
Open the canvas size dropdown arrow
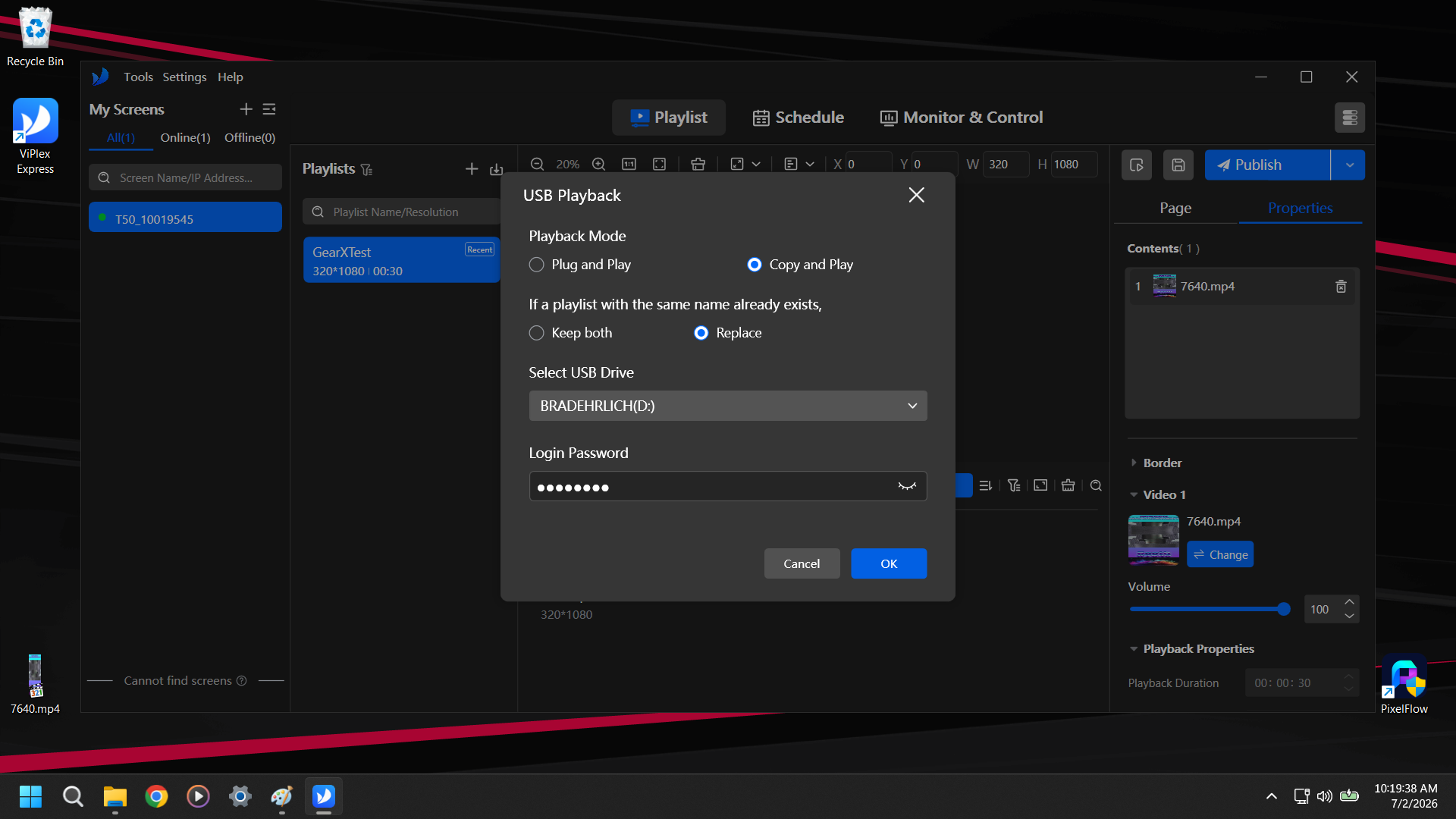click(756, 165)
